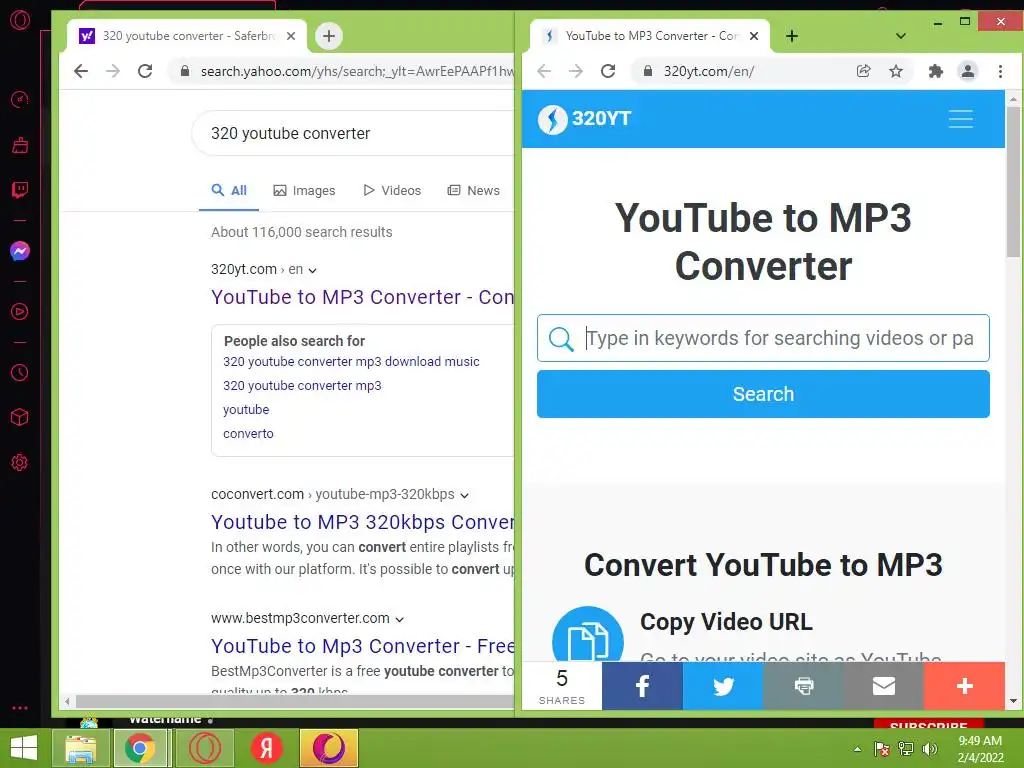Viewport: 1024px width, 768px height.
Task: Open a new tab in the Yahoo search window
Action: click(329, 36)
